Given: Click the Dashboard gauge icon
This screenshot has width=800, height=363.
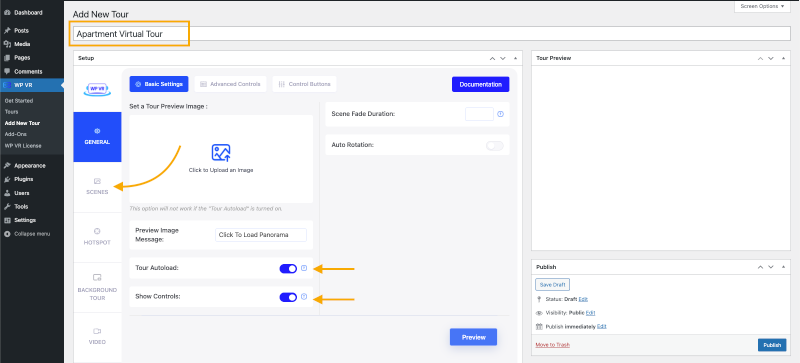Looking at the screenshot, I should click(x=7, y=12).
